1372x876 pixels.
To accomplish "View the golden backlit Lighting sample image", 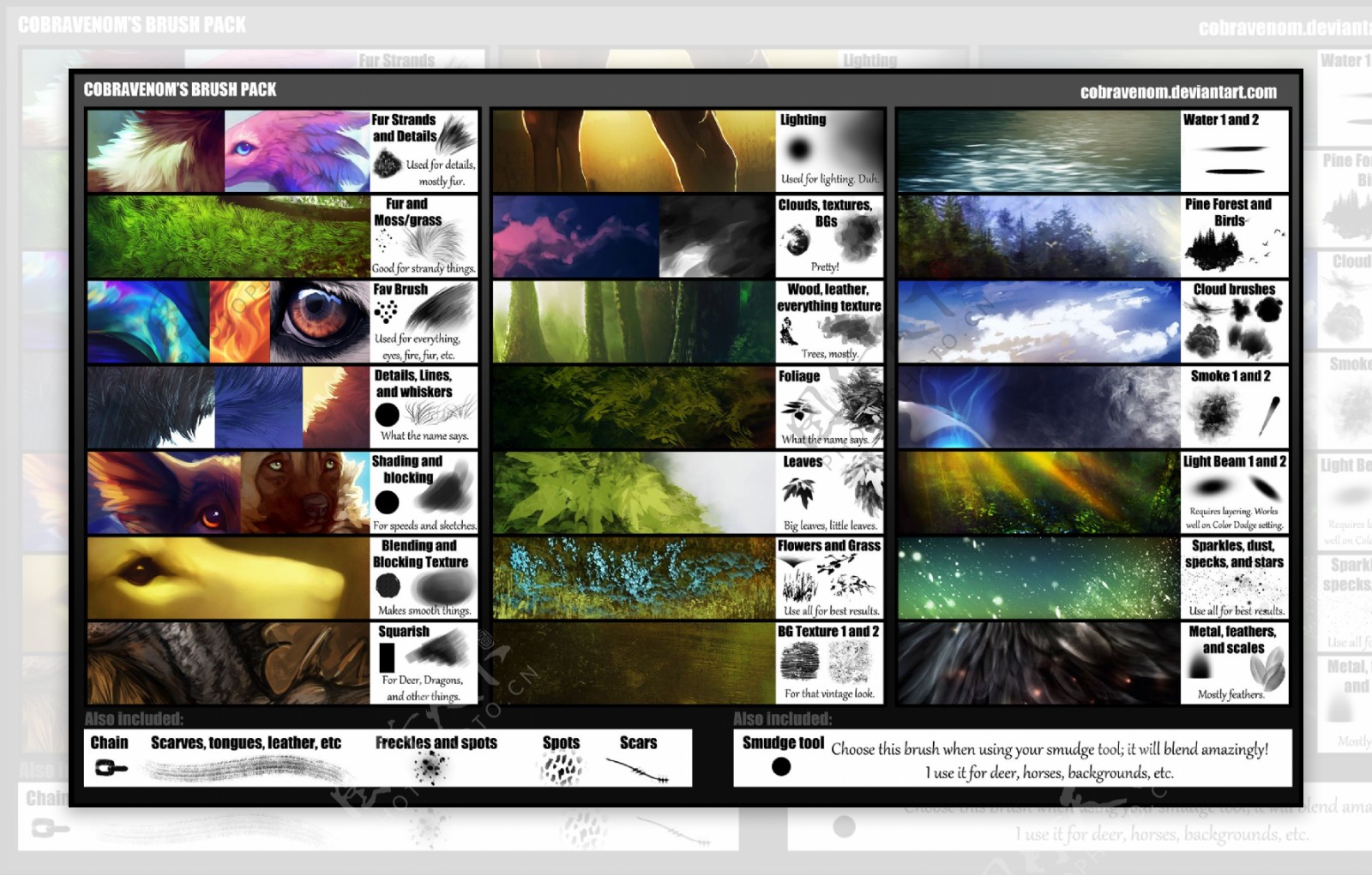I will point(635,150).
